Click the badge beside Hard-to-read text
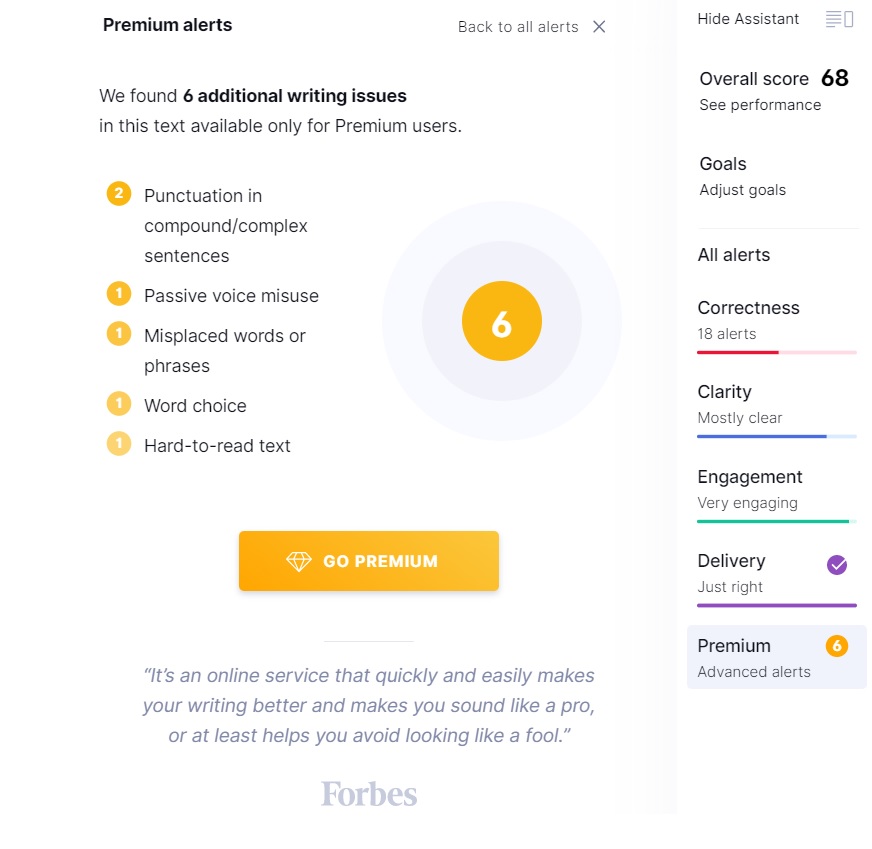This screenshot has width=872, height=849. coord(119,444)
